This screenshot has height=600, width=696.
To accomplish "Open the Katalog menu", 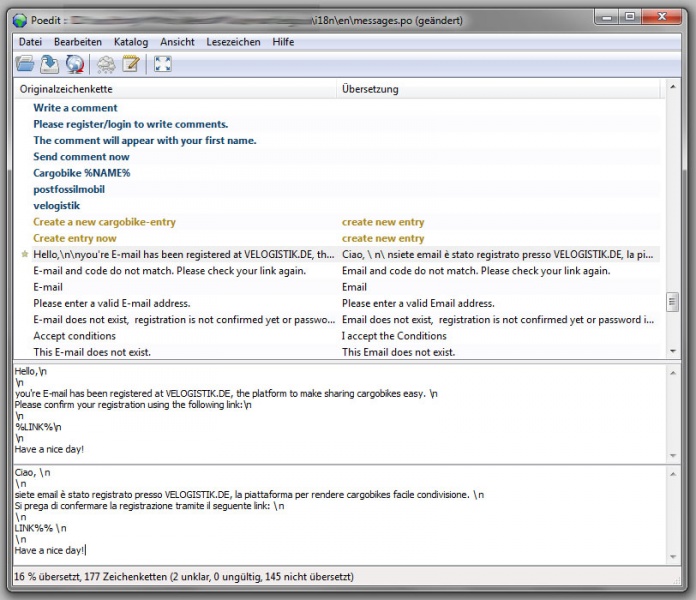I will pyautogui.click(x=131, y=42).
